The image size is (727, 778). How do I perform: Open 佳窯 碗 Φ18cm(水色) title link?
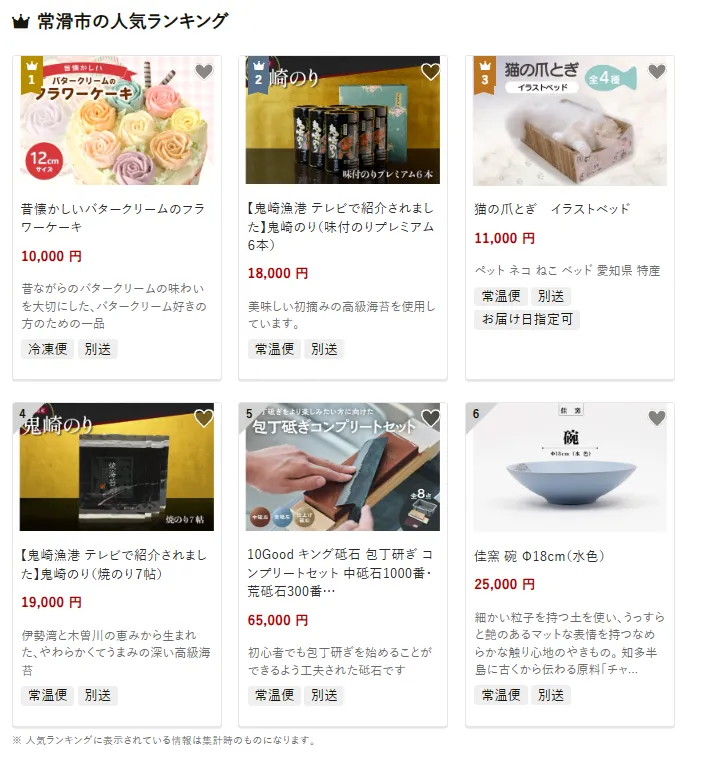pyautogui.click(x=539, y=556)
